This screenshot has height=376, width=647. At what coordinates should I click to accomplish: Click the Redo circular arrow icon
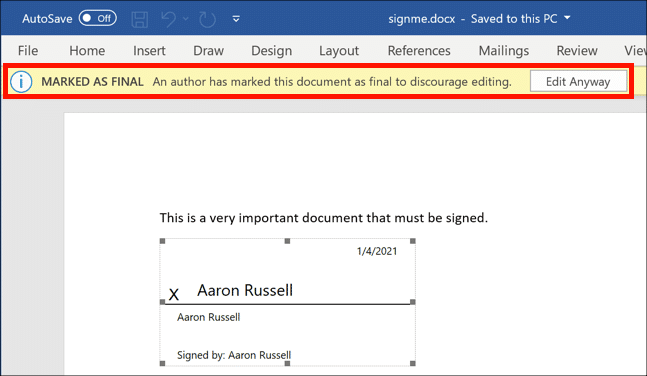point(208,19)
